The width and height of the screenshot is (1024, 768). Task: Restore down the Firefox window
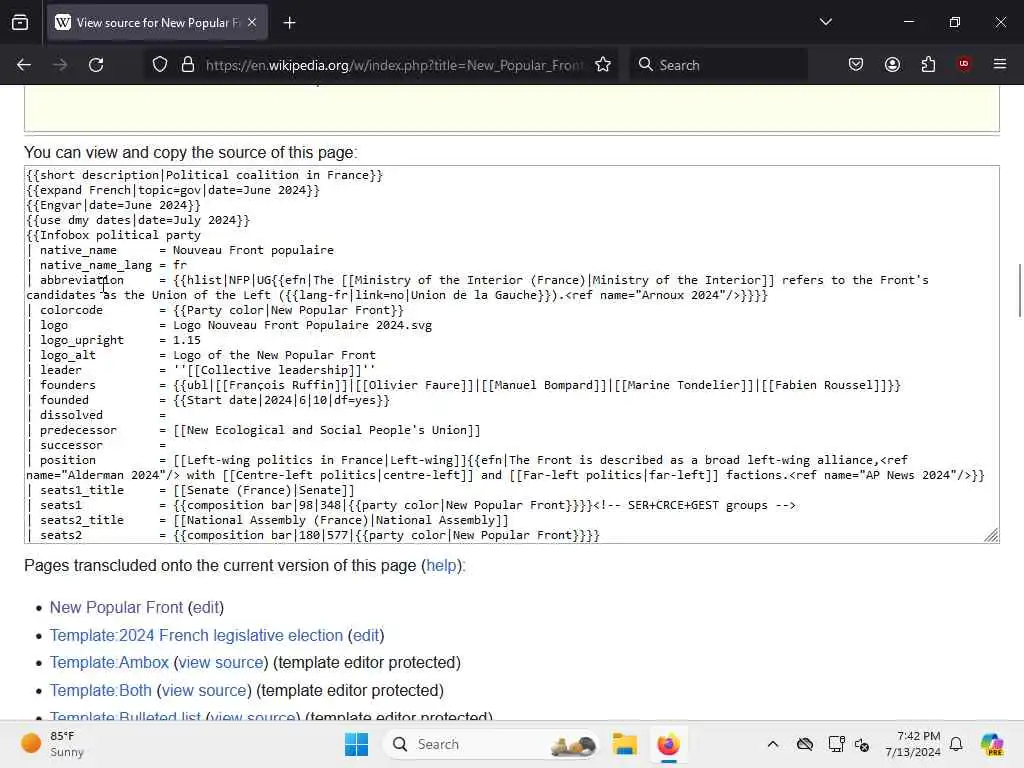(x=954, y=22)
